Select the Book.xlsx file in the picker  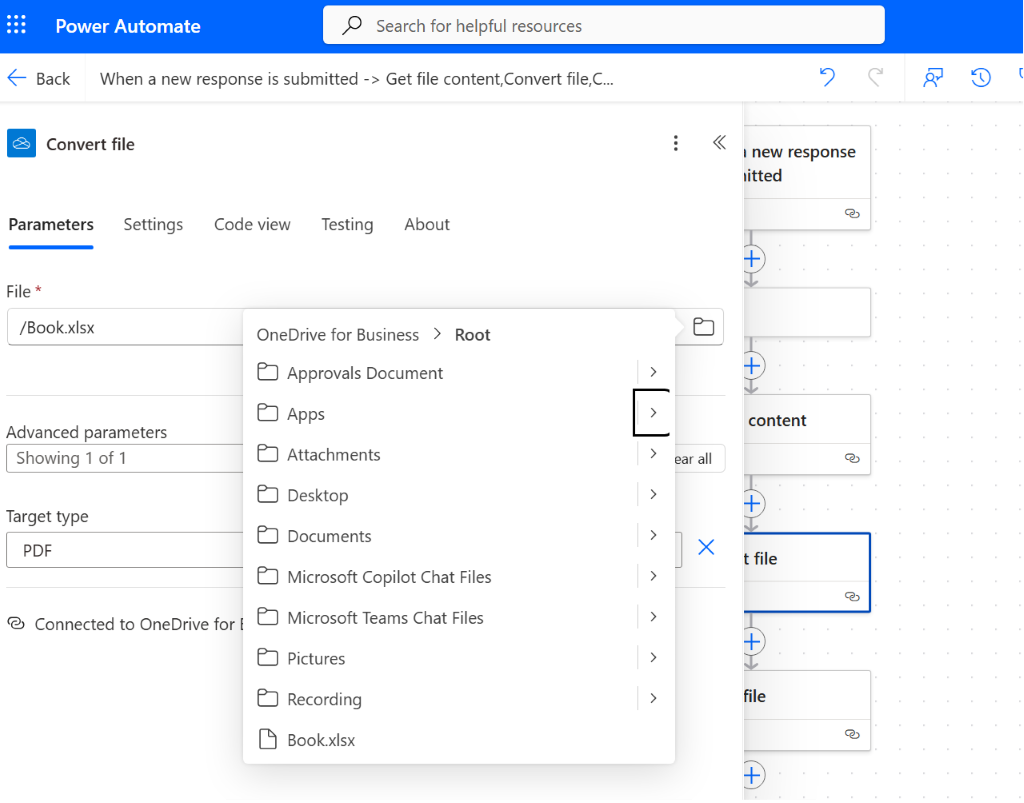[458, 740]
